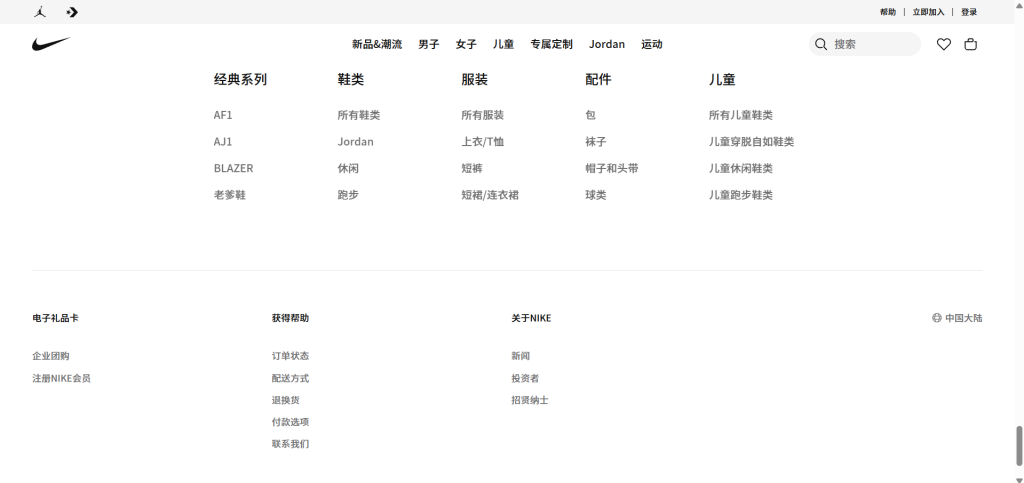Open 付款选项 link
The width and height of the screenshot is (1024, 483).
(x=290, y=422)
